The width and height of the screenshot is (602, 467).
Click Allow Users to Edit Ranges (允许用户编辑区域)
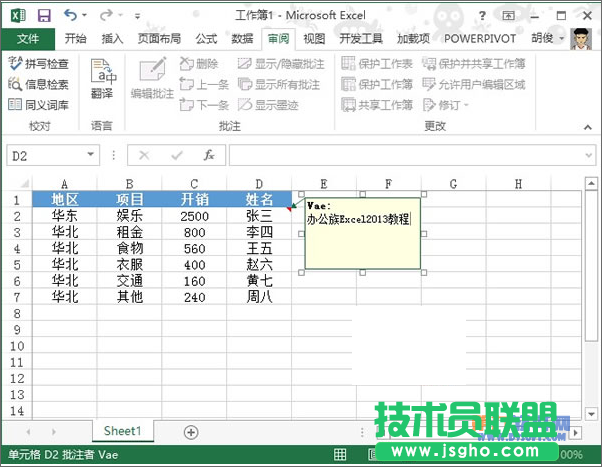click(474, 84)
